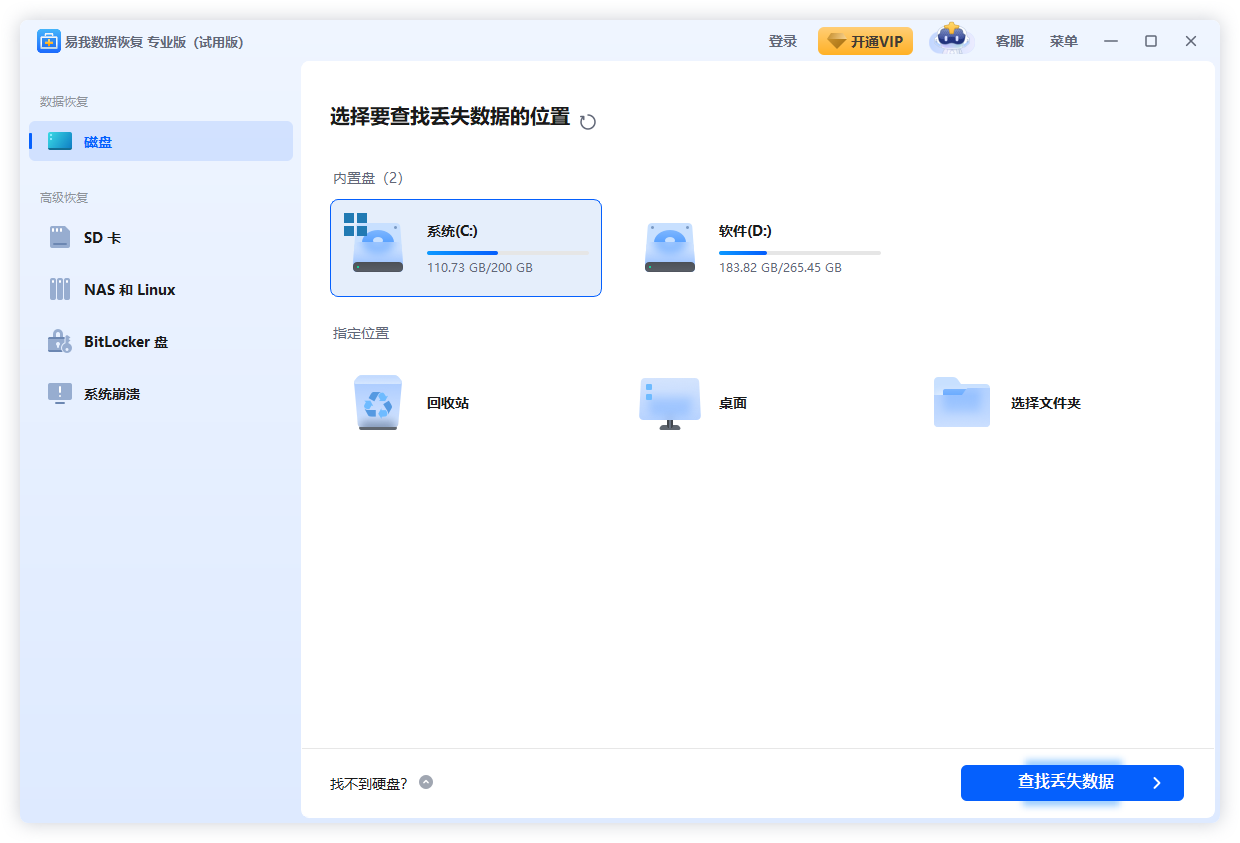Open the 登录 login menu item
Screen dimensions: 1240x843
click(782, 40)
